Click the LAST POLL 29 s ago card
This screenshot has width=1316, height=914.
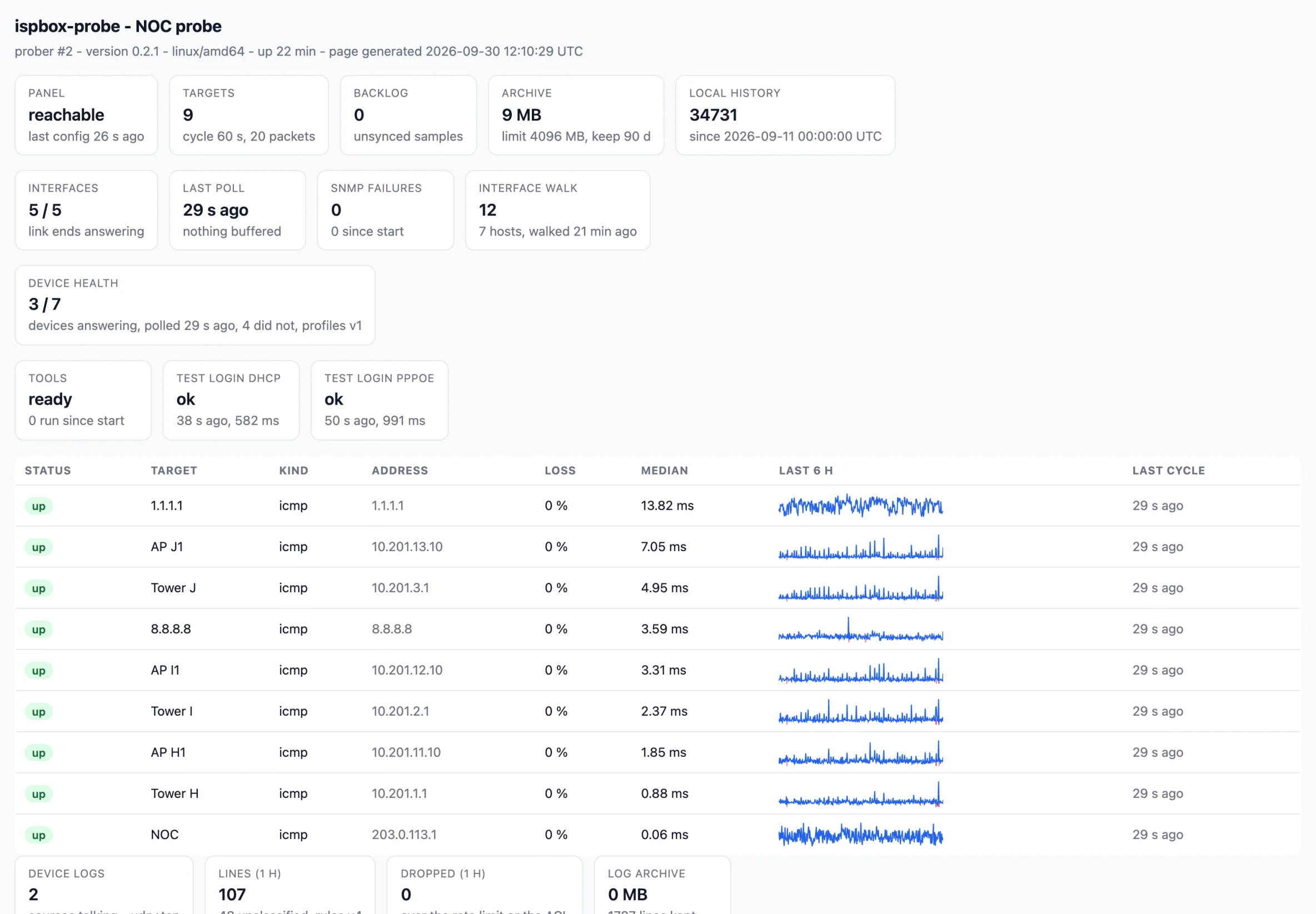point(237,210)
